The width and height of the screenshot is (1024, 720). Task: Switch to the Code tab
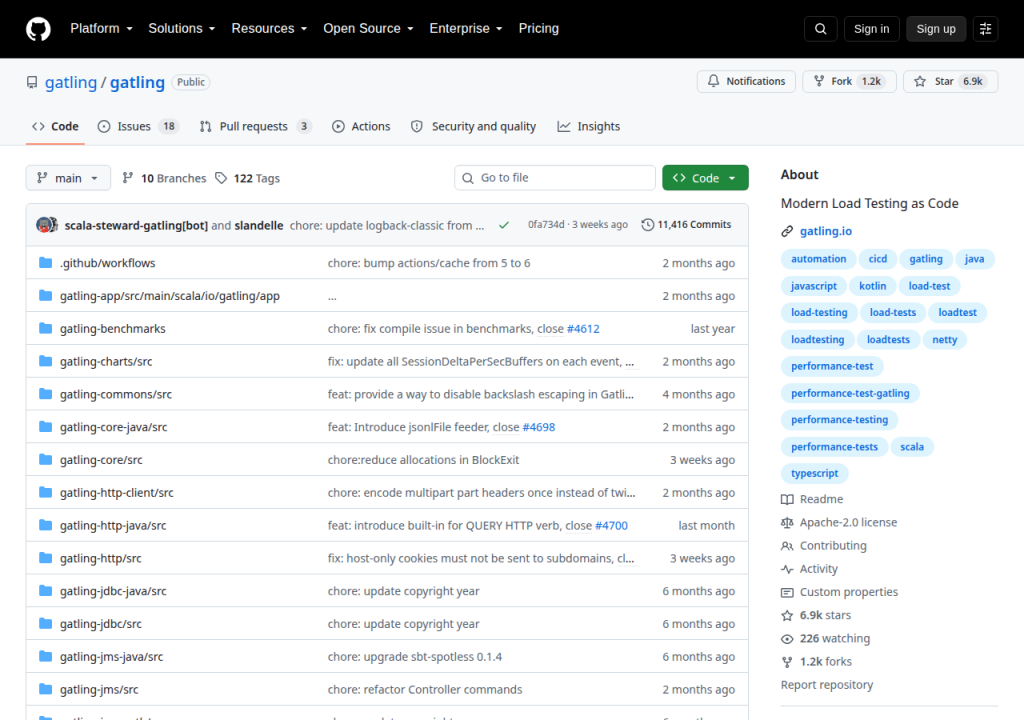point(56,126)
